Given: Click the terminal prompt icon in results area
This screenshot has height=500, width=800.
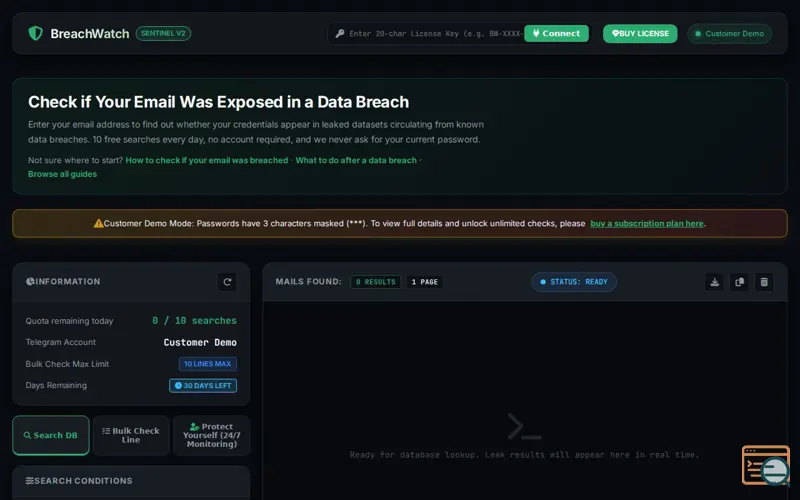Looking at the screenshot, I should point(524,427).
